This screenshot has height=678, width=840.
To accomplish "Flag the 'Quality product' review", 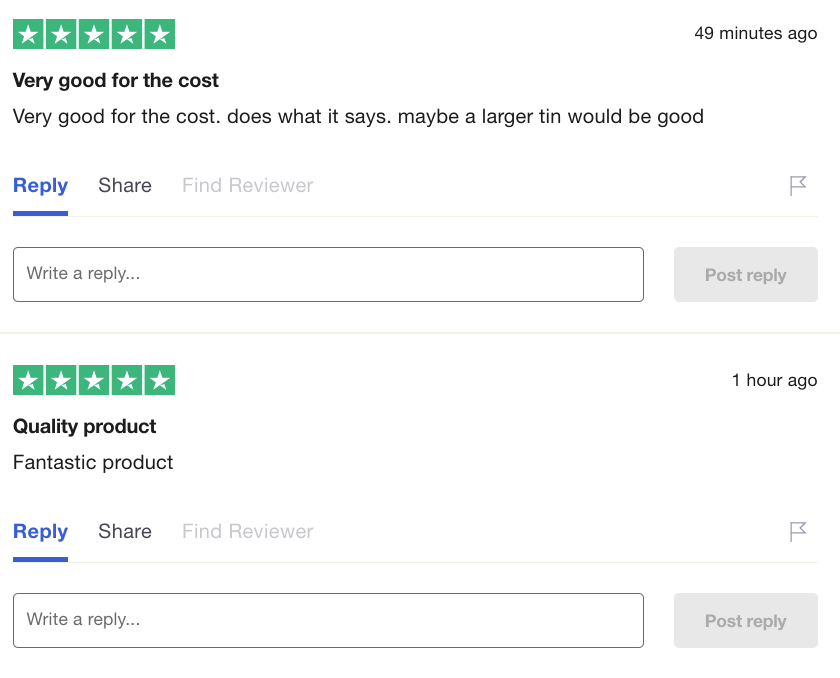I will tap(798, 532).
